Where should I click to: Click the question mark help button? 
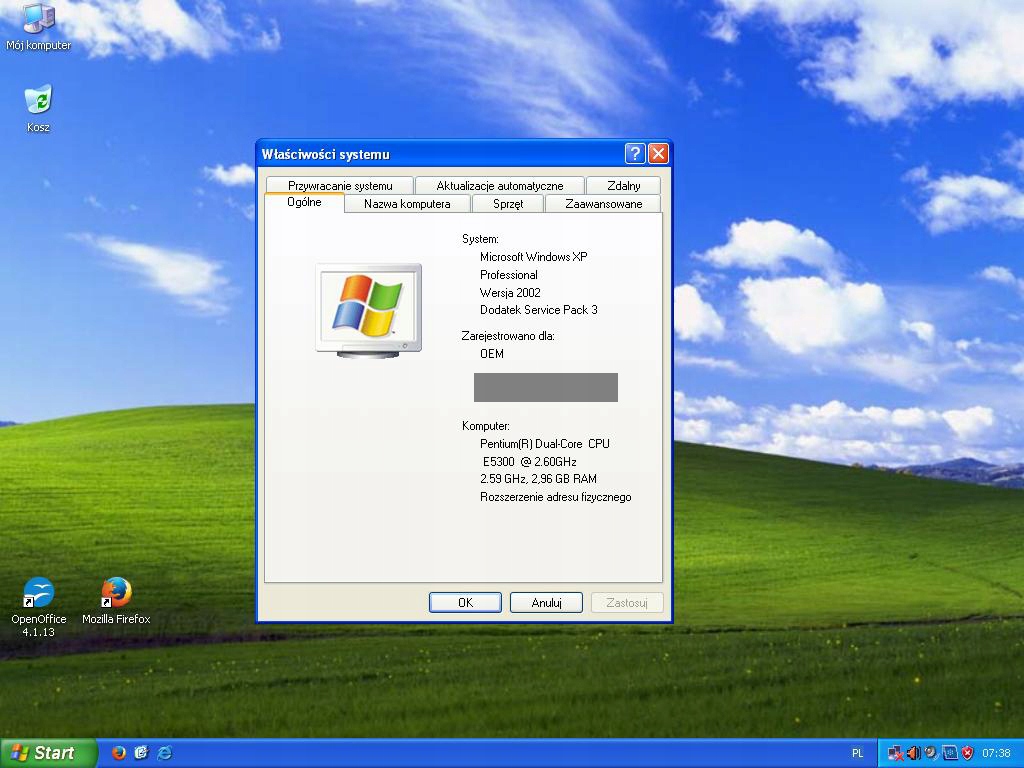(x=635, y=153)
